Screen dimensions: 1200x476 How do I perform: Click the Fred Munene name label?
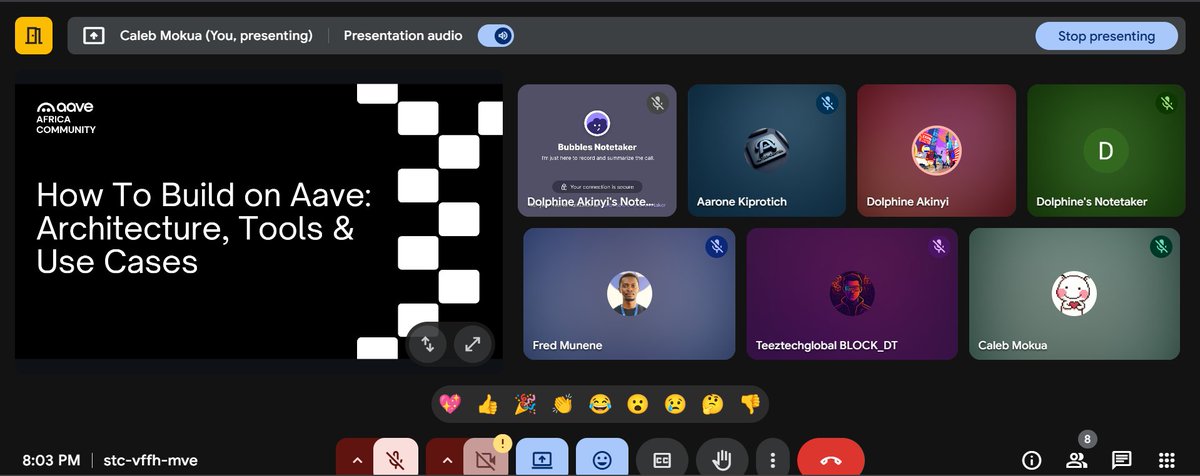(x=568, y=346)
